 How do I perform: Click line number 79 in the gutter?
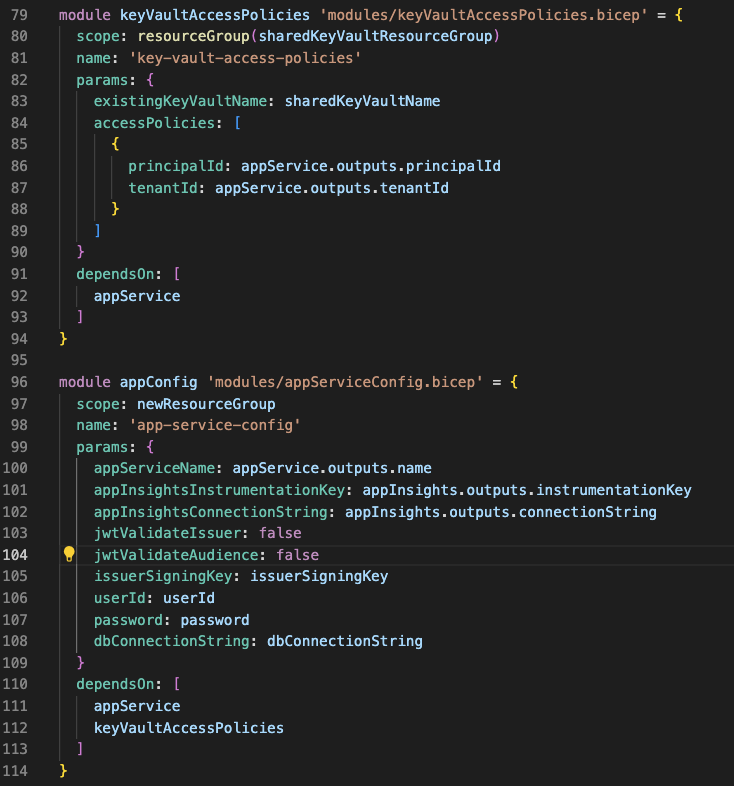pos(19,15)
